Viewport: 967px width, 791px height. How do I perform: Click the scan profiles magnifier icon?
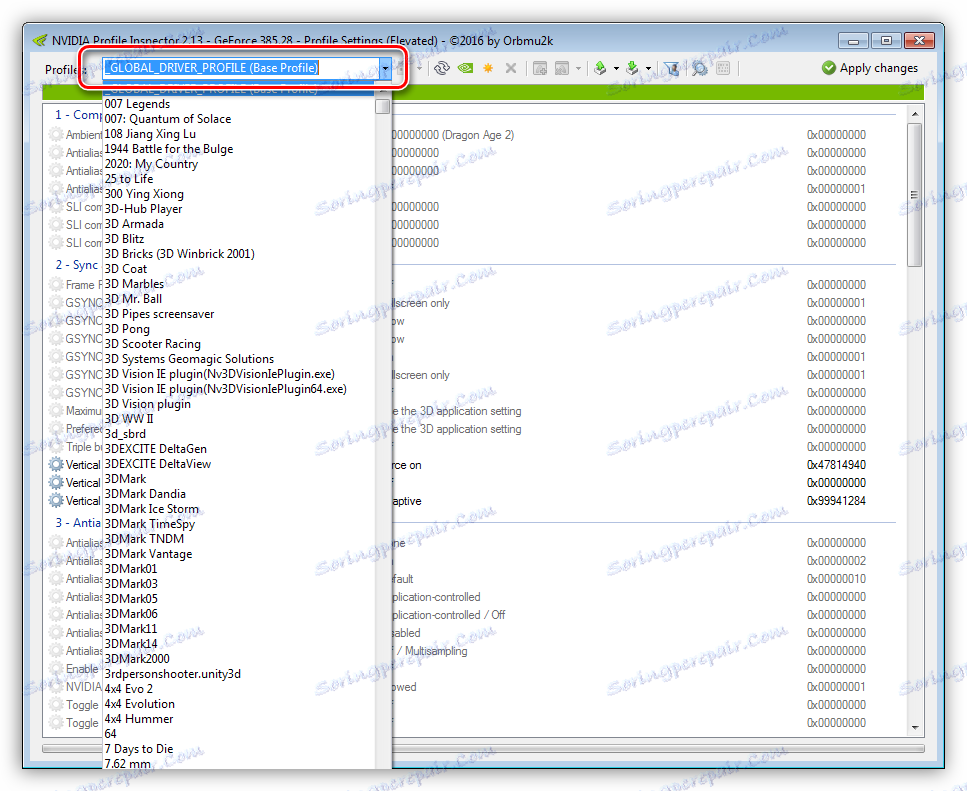[699, 68]
